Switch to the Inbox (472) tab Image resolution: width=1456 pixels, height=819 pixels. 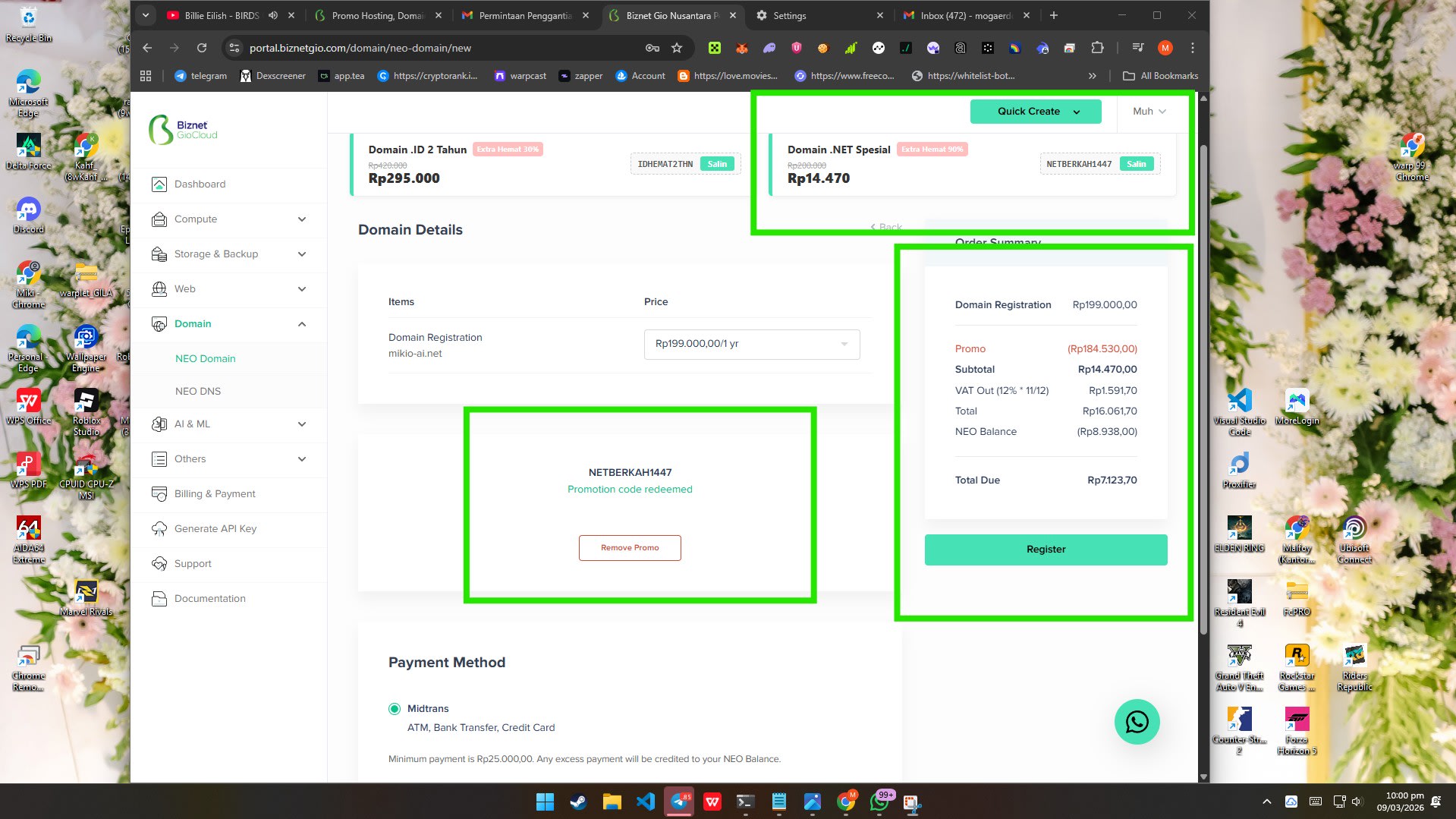click(x=967, y=15)
